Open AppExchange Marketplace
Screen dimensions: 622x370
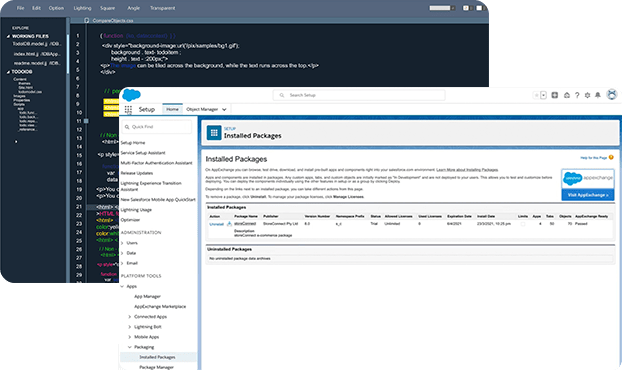pos(160,307)
